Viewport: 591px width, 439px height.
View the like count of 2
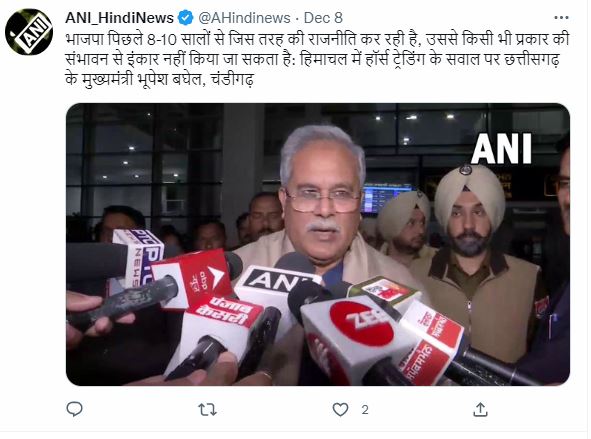tap(364, 410)
